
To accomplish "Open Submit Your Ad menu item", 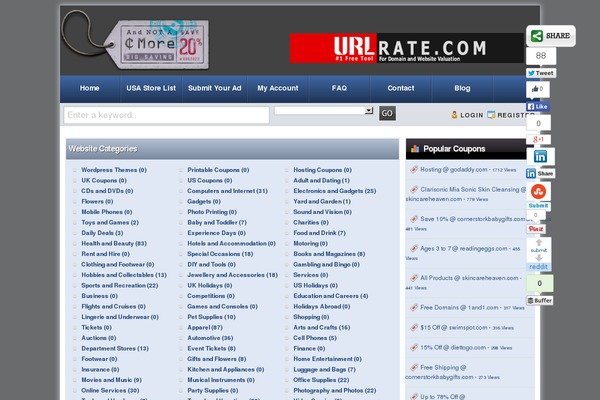I will pos(215,88).
